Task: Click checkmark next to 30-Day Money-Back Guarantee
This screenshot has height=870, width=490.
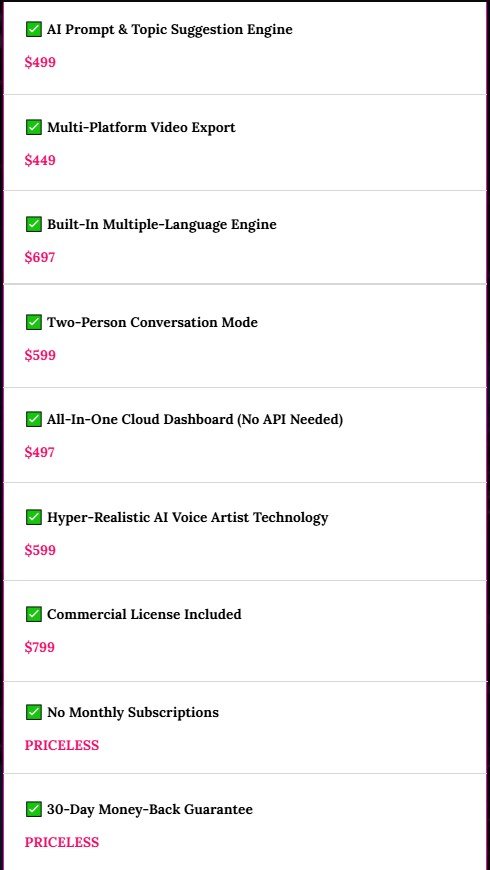Action: (x=34, y=810)
